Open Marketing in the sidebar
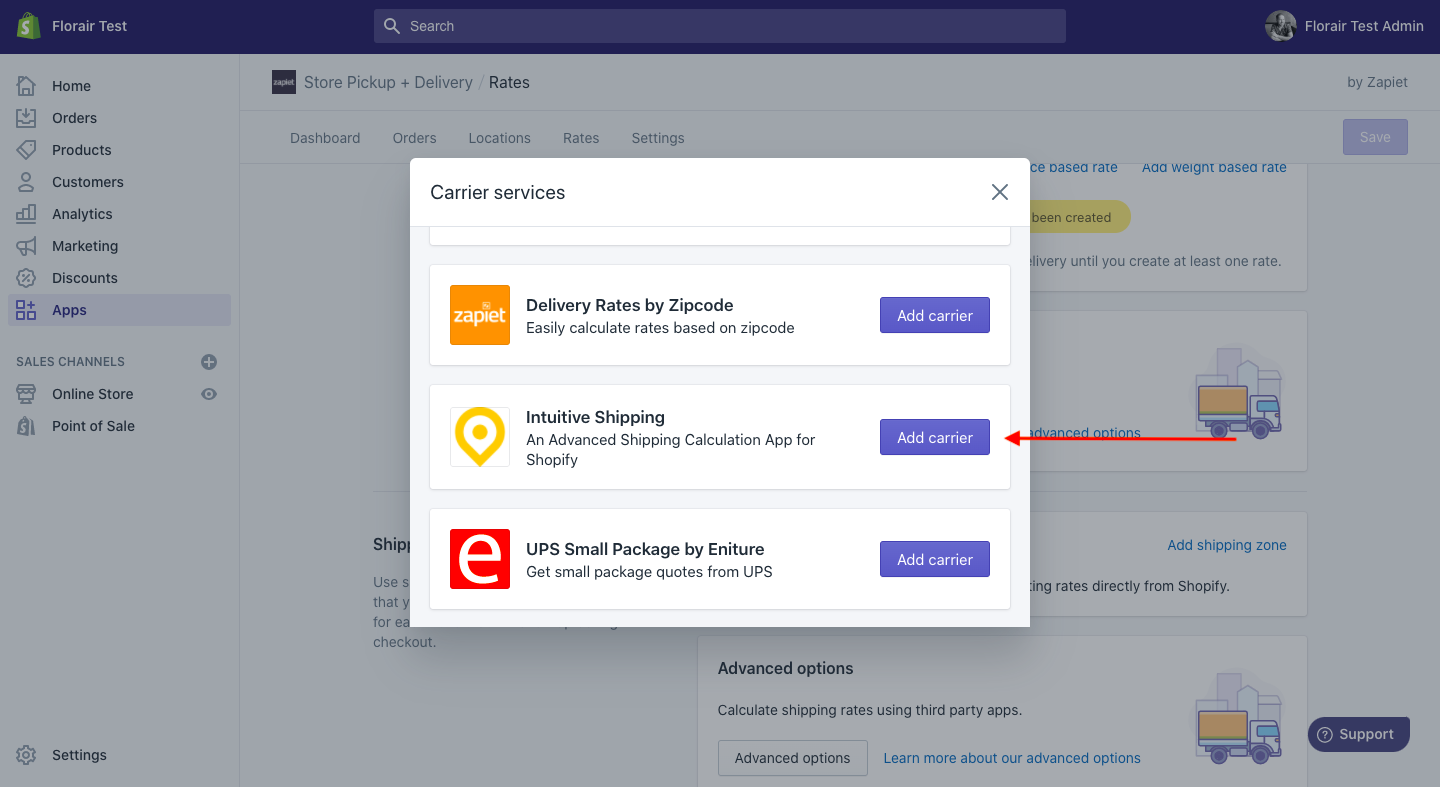1440x787 pixels. tap(85, 246)
